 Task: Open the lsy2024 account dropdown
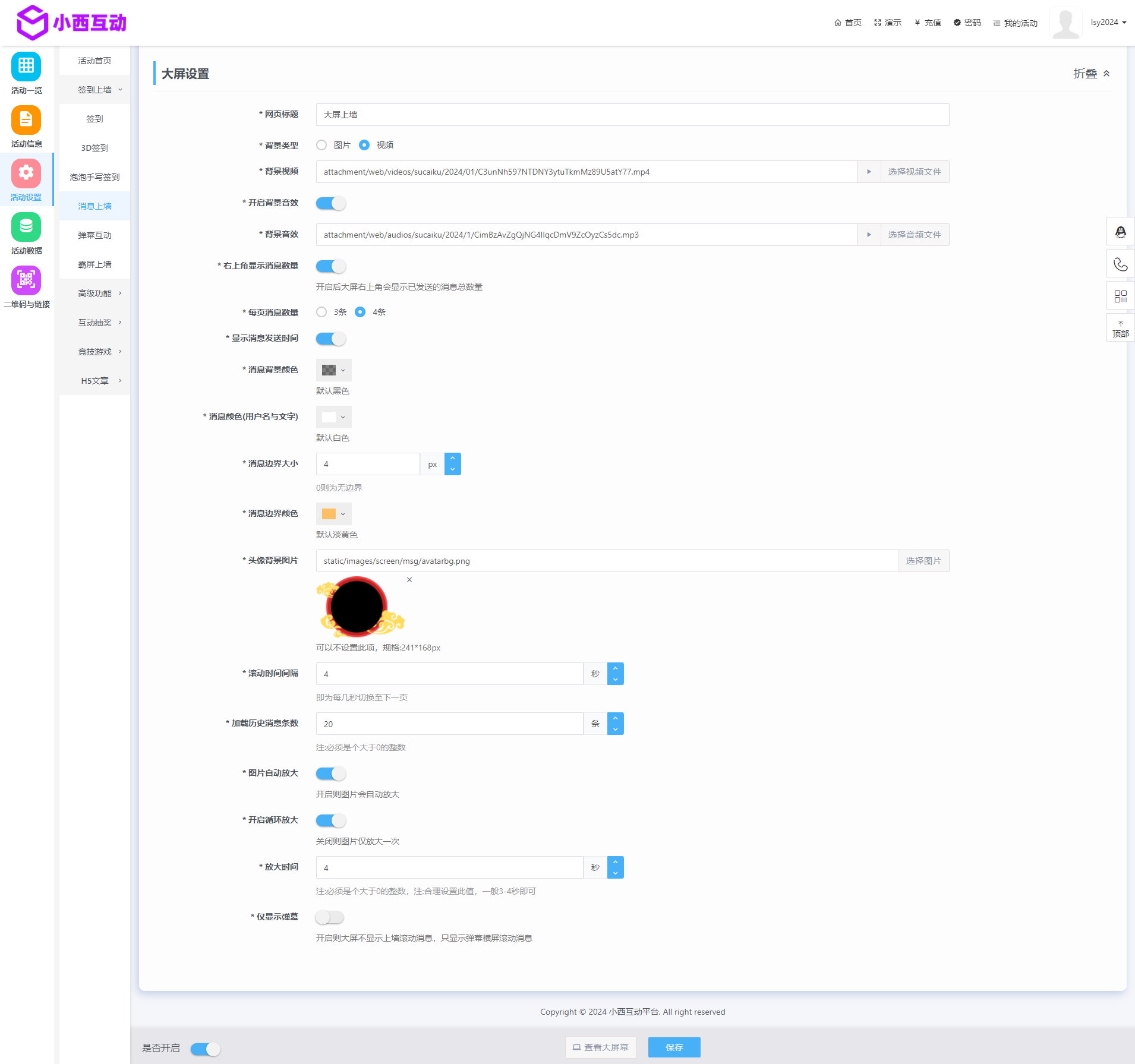click(1108, 23)
